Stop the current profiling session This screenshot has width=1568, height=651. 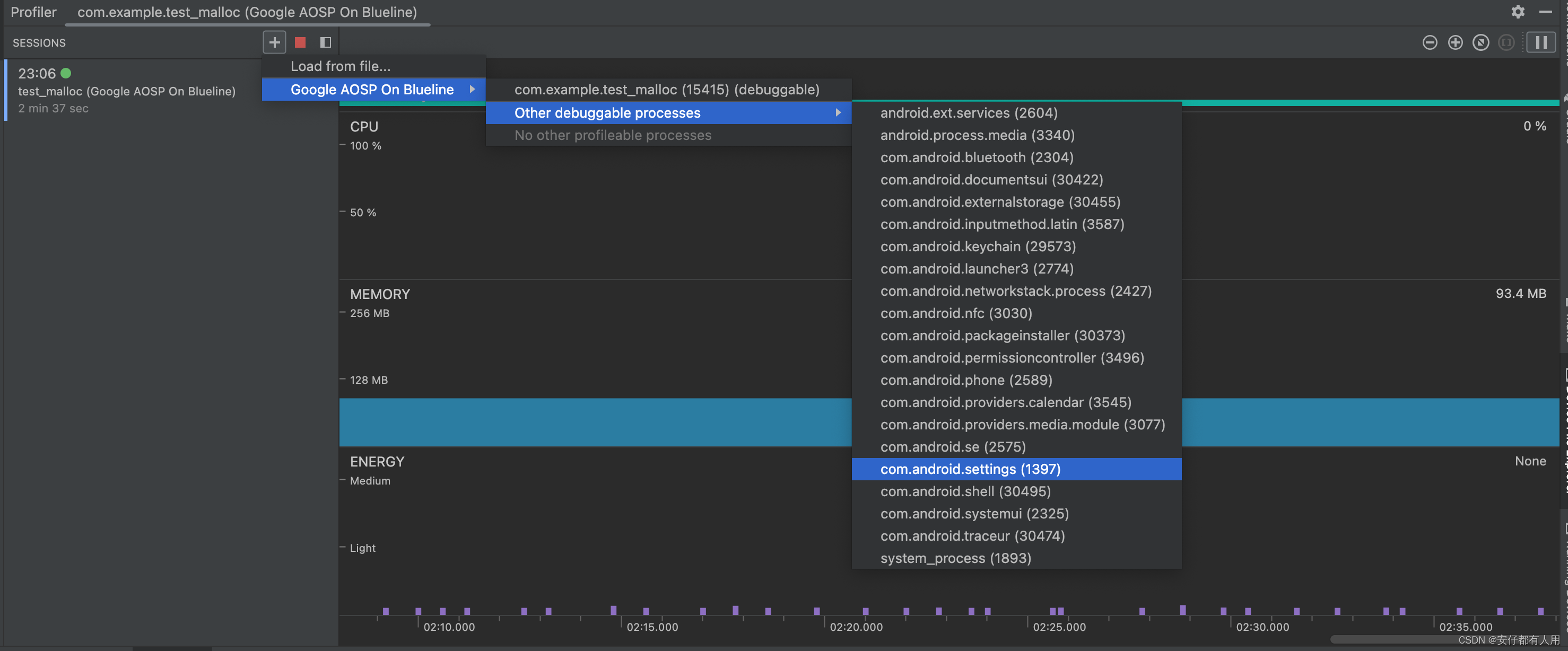(300, 42)
